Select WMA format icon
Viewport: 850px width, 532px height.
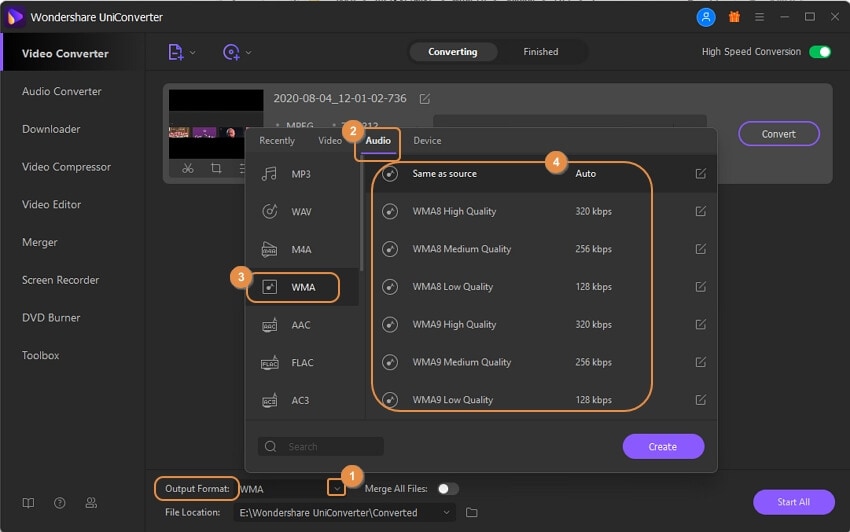pos(269,287)
